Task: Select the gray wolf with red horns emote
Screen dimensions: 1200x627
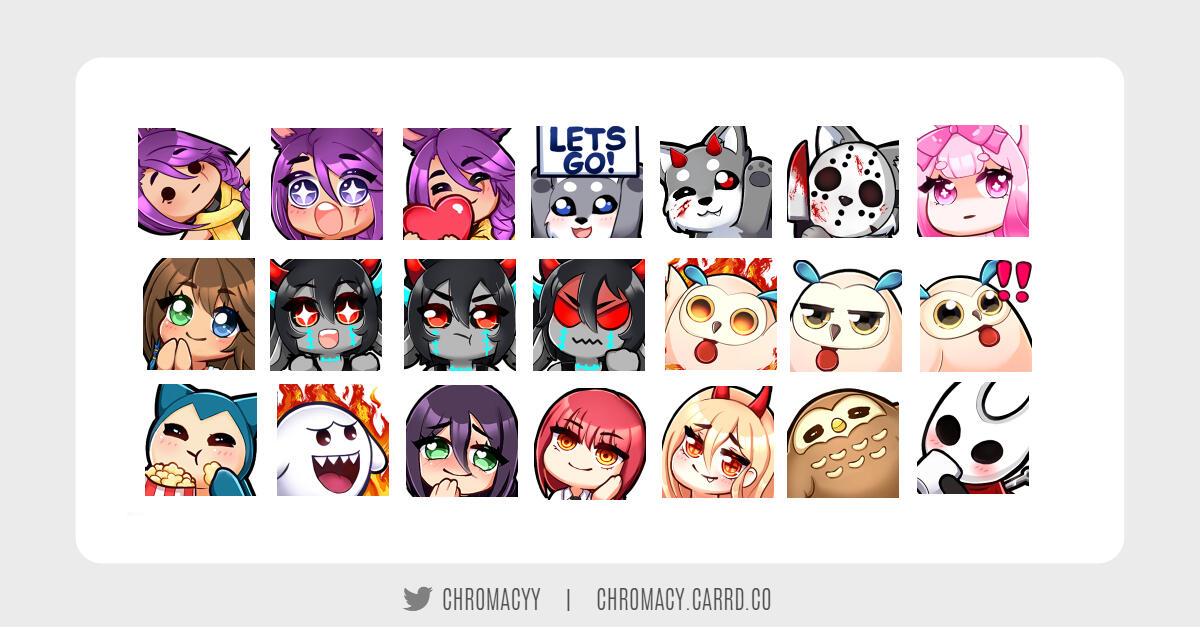Action: coord(716,182)
